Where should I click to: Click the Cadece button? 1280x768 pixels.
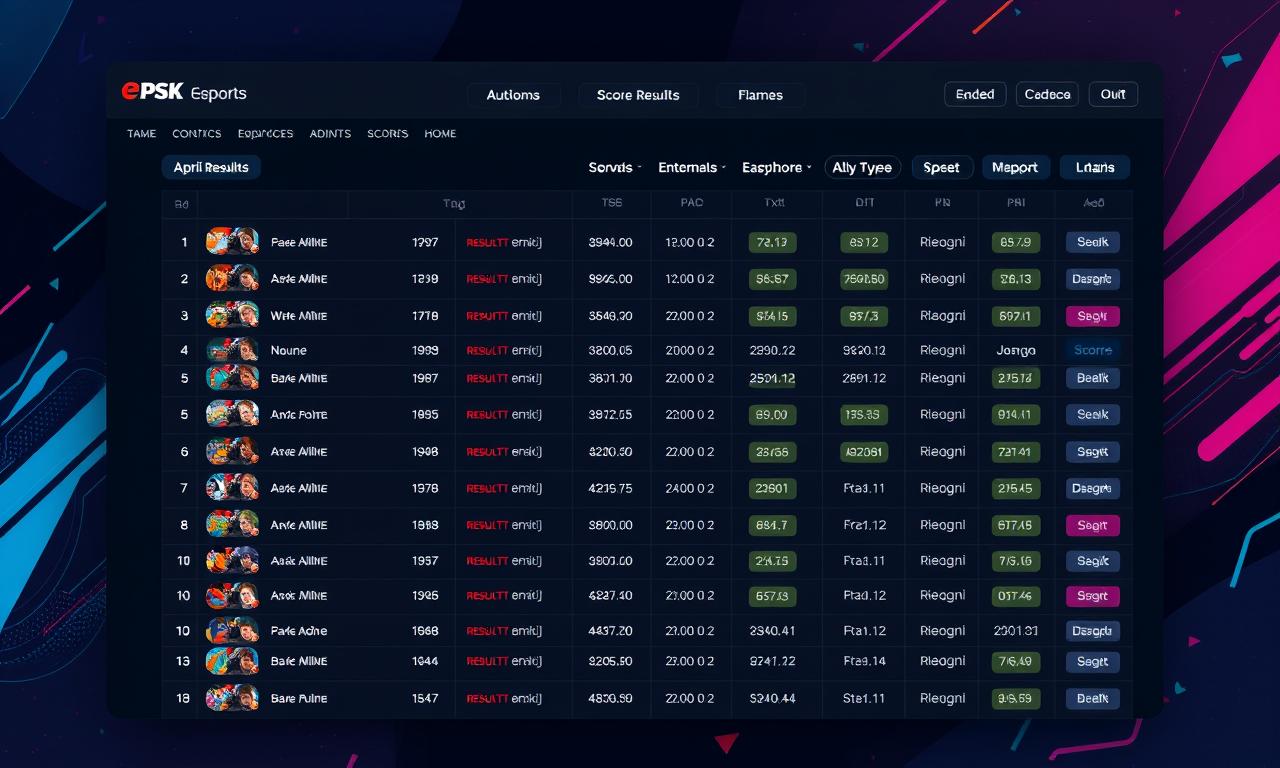(x=1047, y=94)
